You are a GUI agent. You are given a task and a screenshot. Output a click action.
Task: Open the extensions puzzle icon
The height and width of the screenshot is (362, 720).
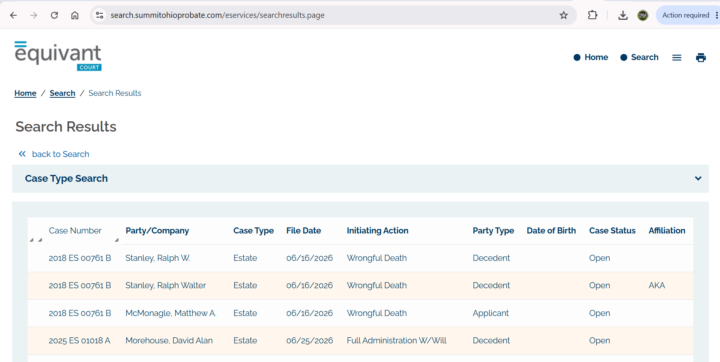[x=592, y=15]
